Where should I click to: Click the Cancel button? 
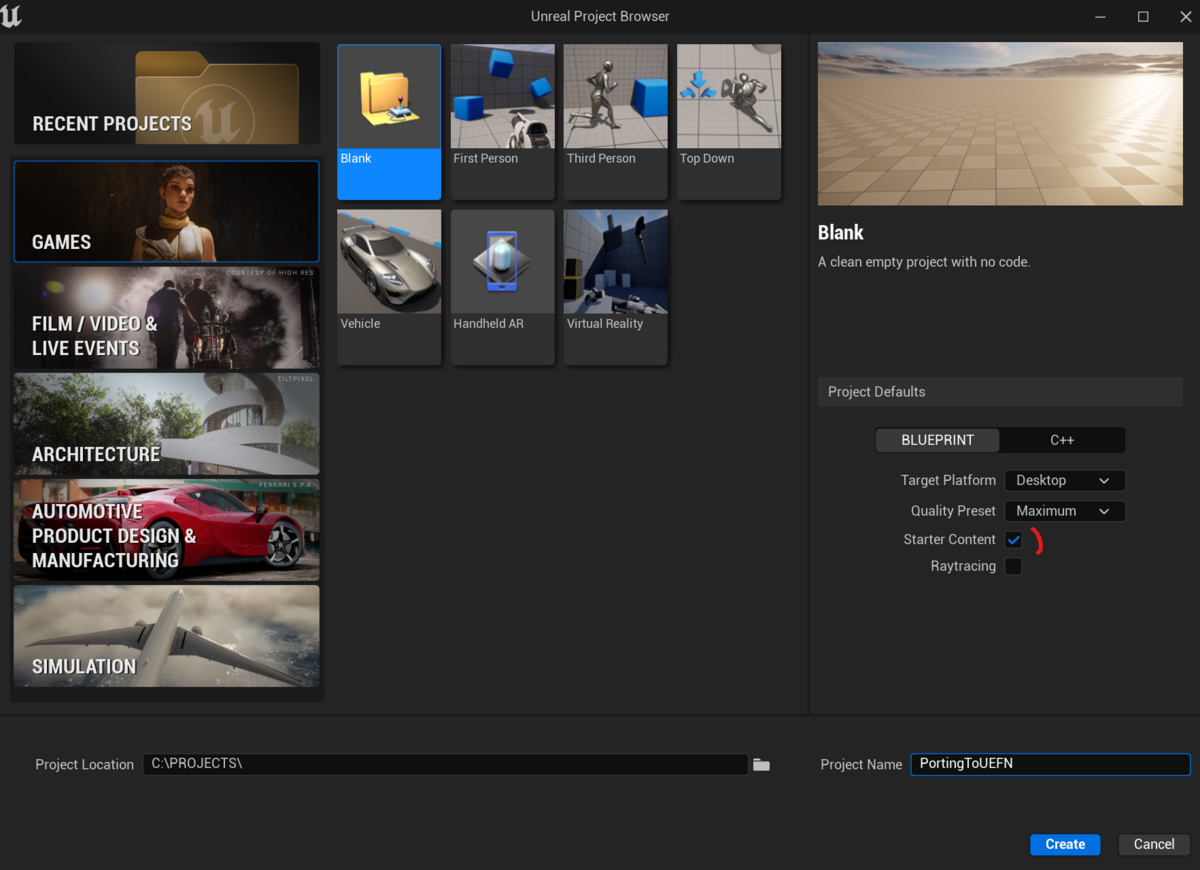point(1154,844)
